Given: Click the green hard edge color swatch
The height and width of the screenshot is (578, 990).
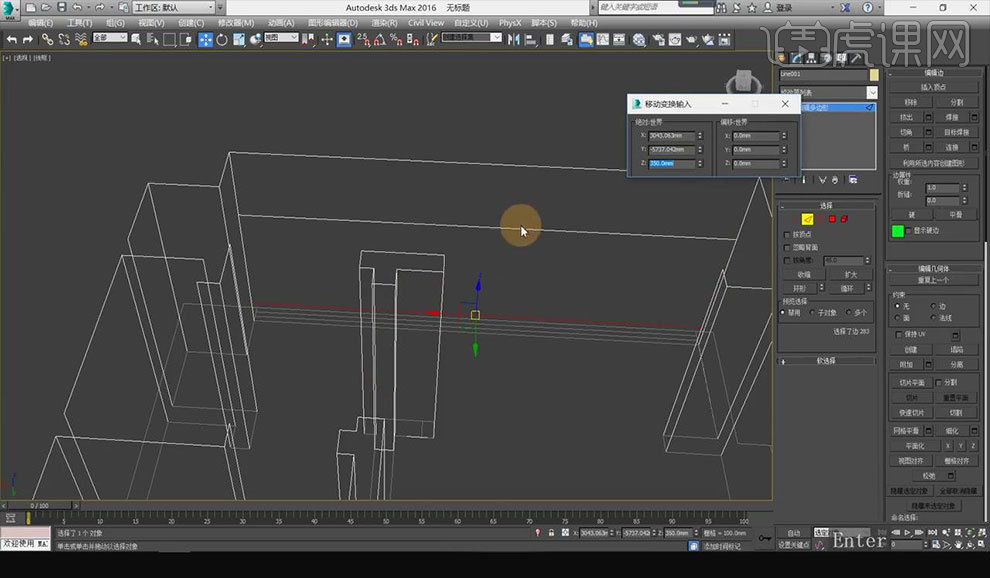Looking at the screenshot, I should pyautogui.click(x=897, y=231).
